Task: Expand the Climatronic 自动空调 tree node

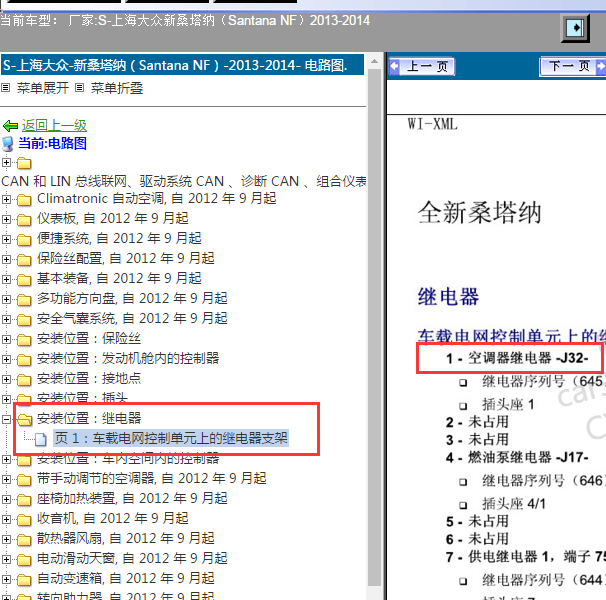Action: tap(6, 199)
